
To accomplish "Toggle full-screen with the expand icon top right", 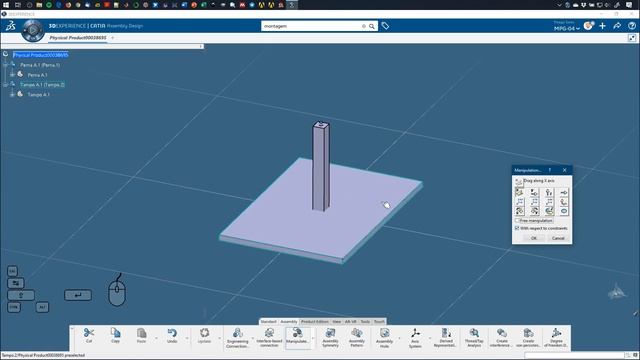I will pyautogui.click(x=632, y=38).
